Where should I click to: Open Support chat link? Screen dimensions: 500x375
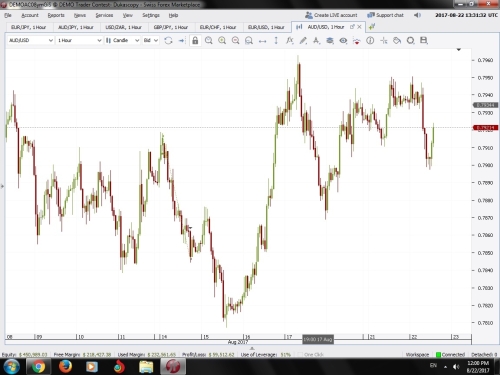coord(385,15)
